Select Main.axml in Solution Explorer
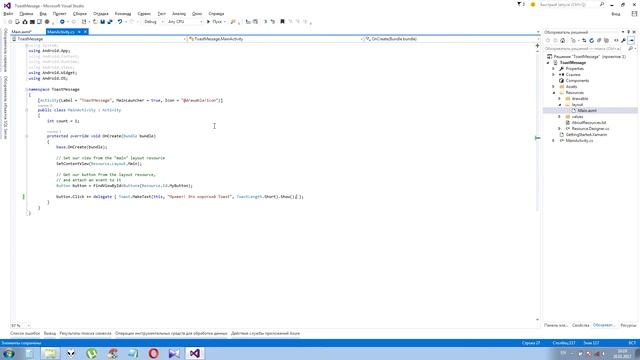 (x=587, y=111)
